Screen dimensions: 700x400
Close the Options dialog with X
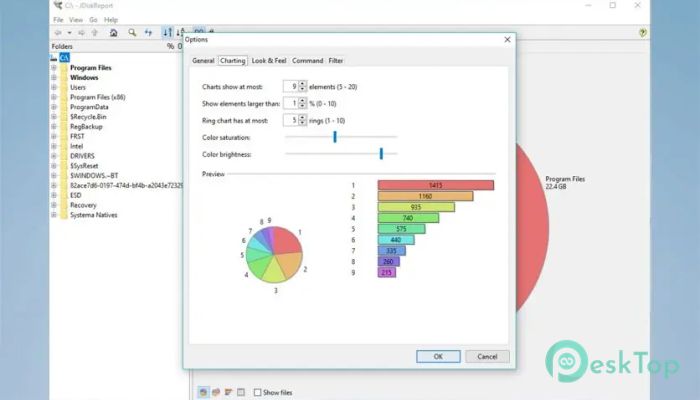tap(507, 40)
